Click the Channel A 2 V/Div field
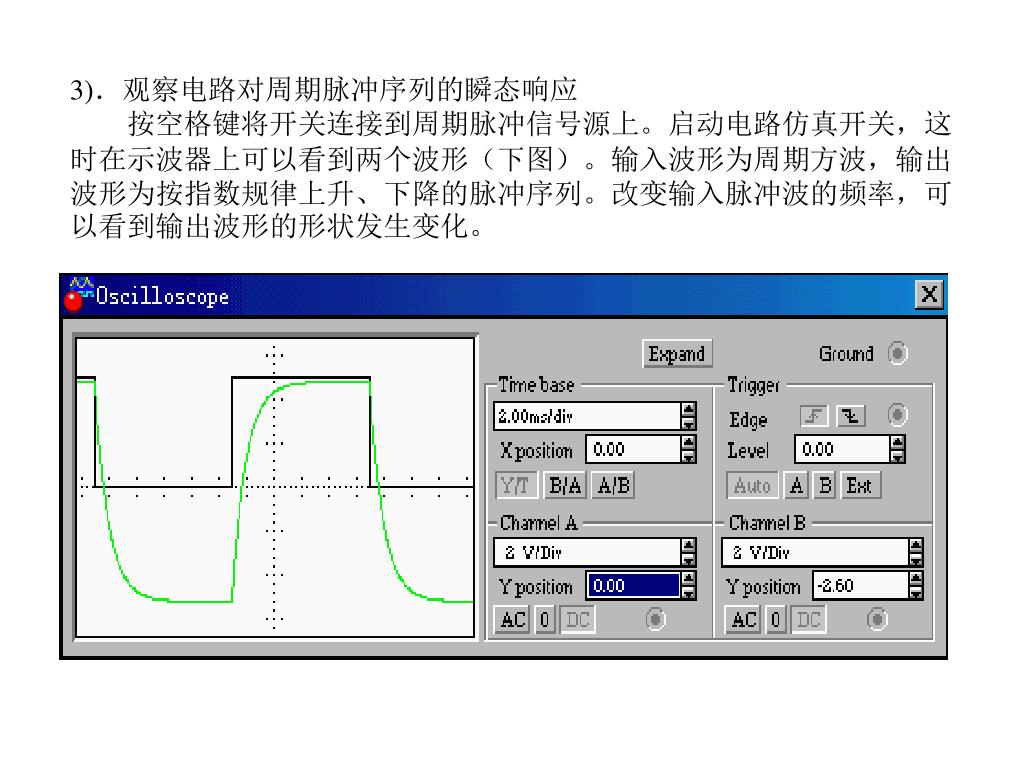Screen dimensions: 1024x768 pos(586,552)
